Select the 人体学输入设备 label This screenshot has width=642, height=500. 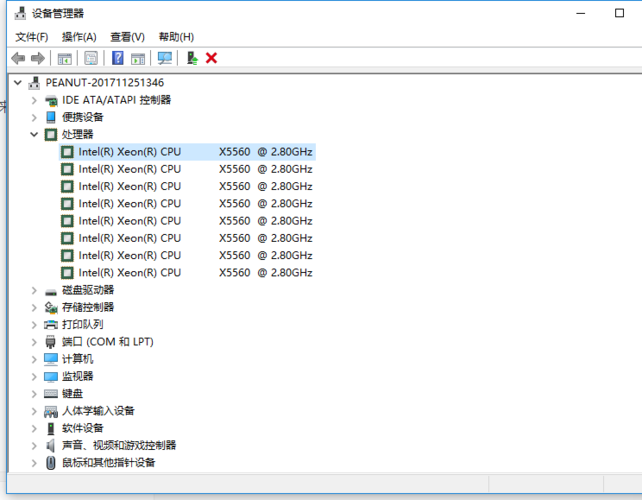[x=98, y=411]
